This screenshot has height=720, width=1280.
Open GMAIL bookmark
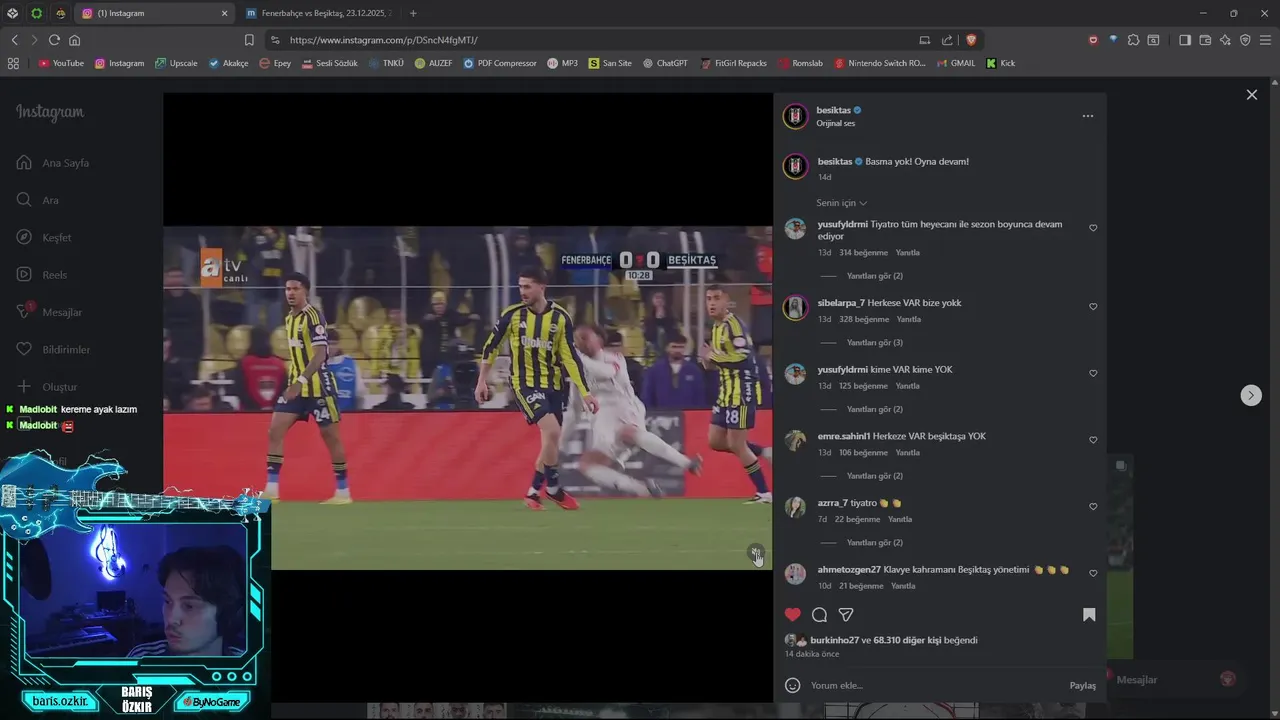pyautogui.click(x=956, y=63)
